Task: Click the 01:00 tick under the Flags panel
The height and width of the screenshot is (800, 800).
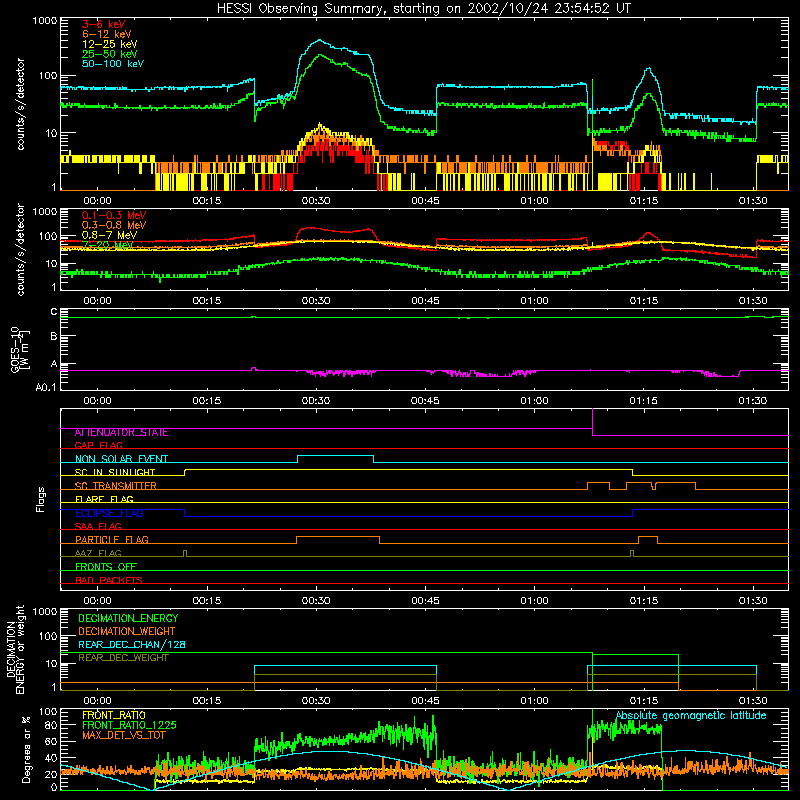Action: [x=534, y=601]
